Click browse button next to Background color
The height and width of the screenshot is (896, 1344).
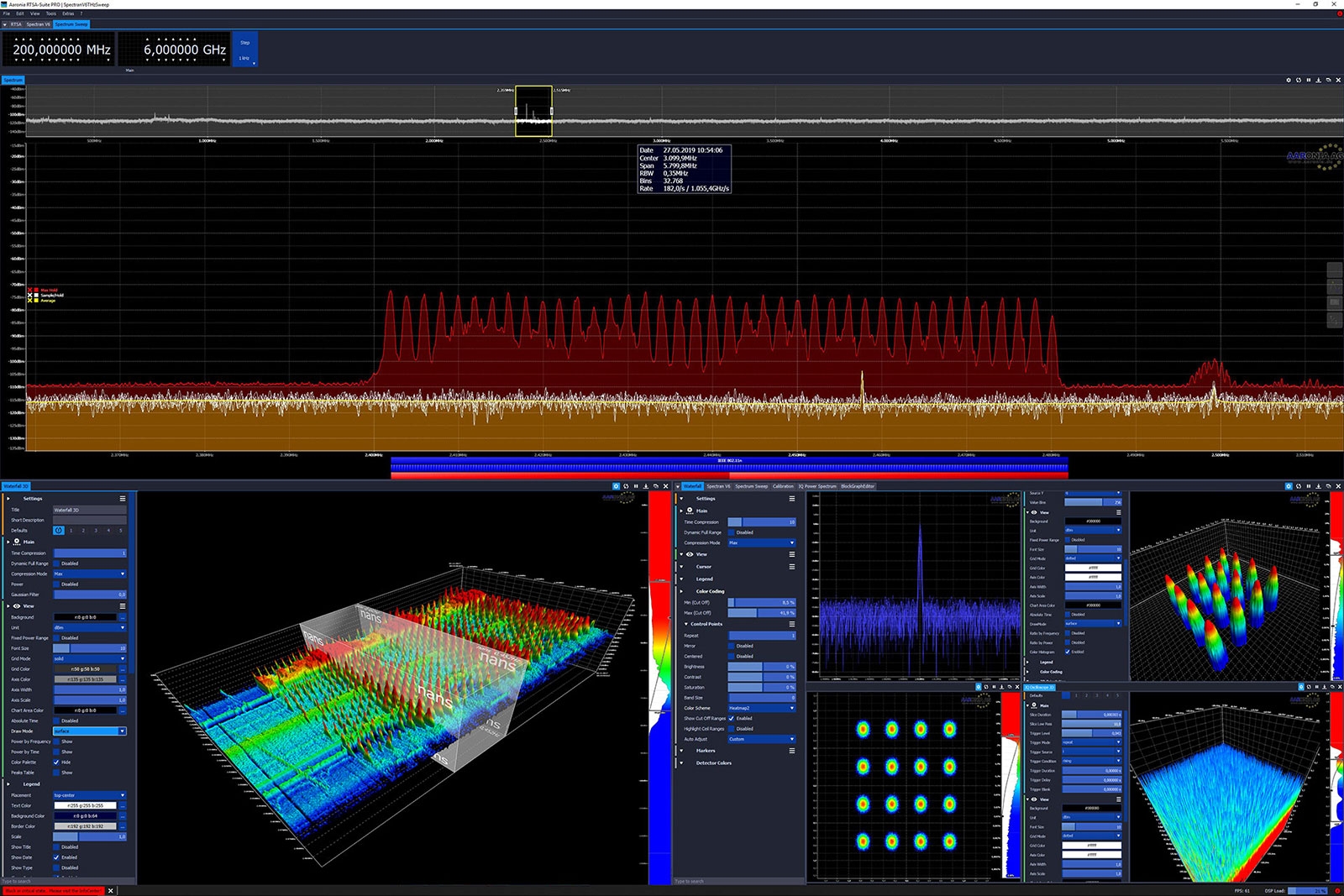coord(123,617)
